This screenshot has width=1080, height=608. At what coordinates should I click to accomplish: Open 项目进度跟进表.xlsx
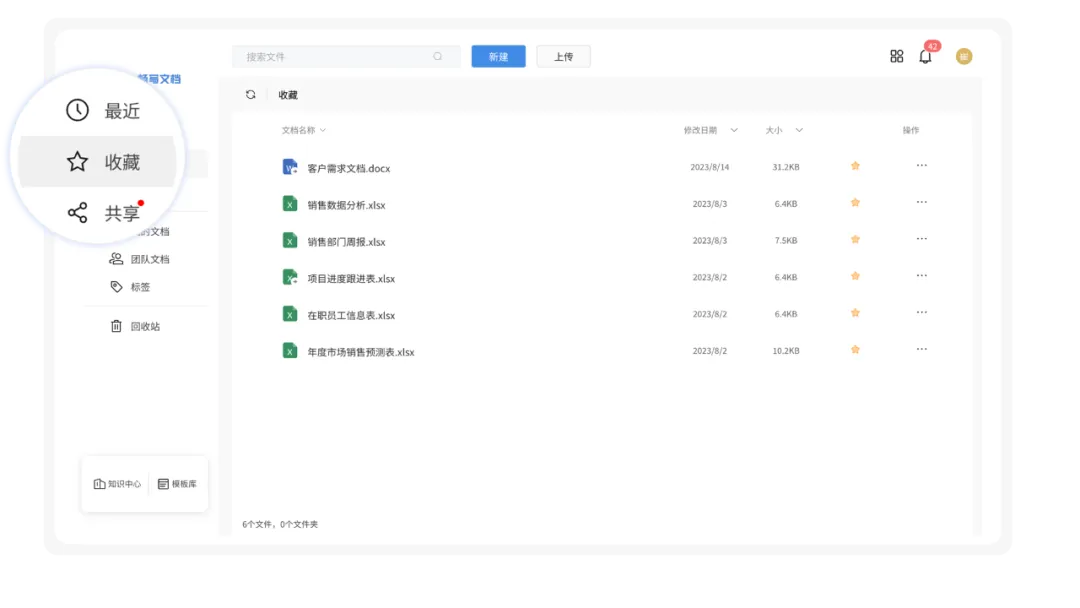[351, 278]
